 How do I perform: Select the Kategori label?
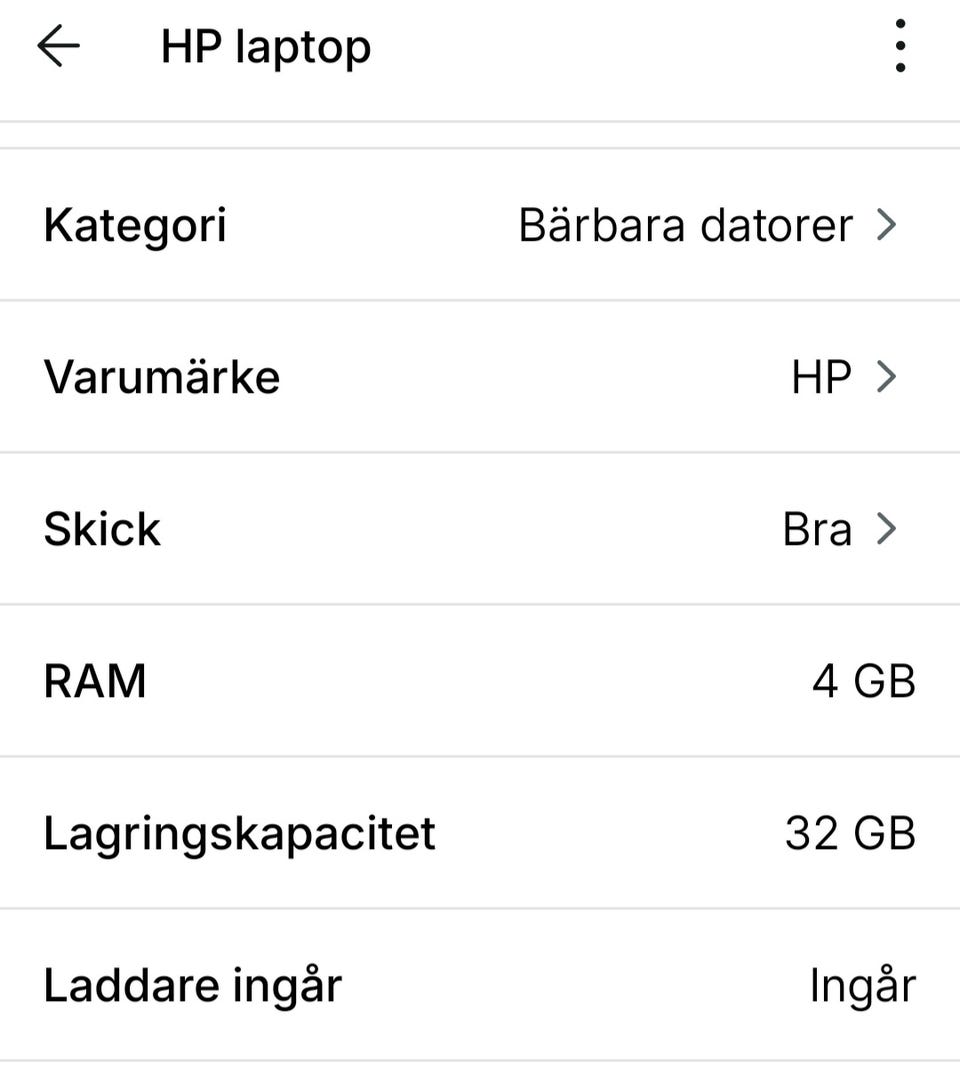click(x=135, y=226)
